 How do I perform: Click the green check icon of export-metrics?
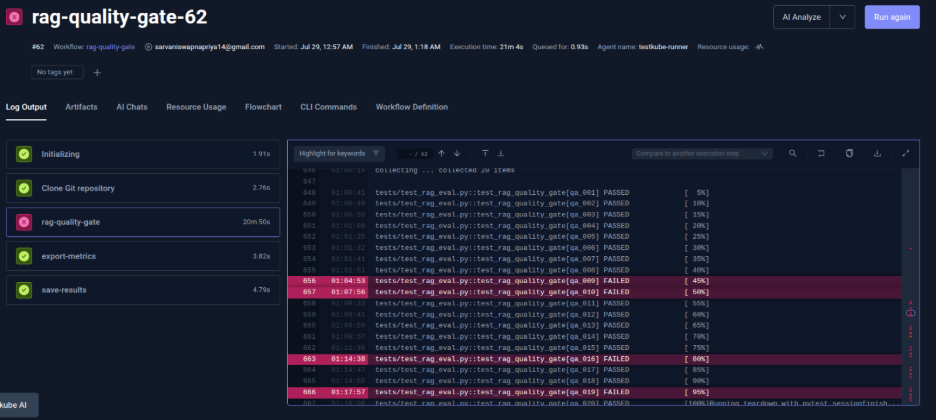tap(24, 256)
